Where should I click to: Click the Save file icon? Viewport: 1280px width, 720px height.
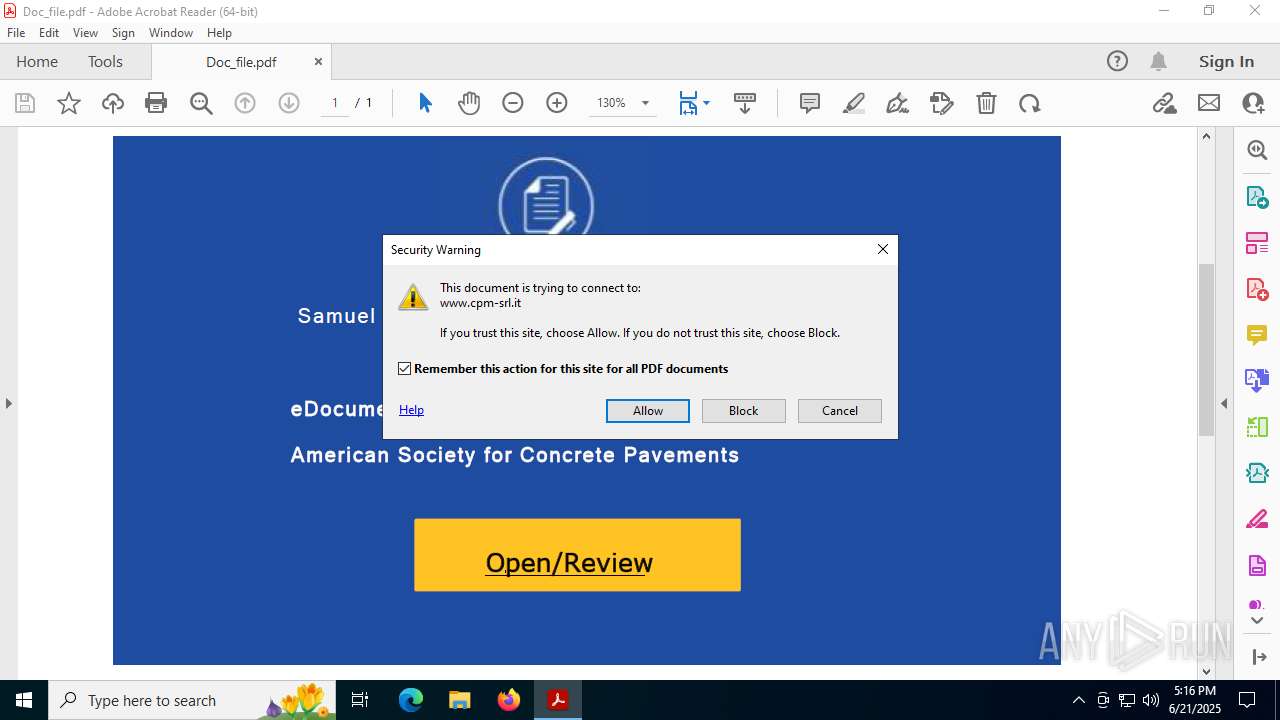pyautogui.click(x=25, y=103)
